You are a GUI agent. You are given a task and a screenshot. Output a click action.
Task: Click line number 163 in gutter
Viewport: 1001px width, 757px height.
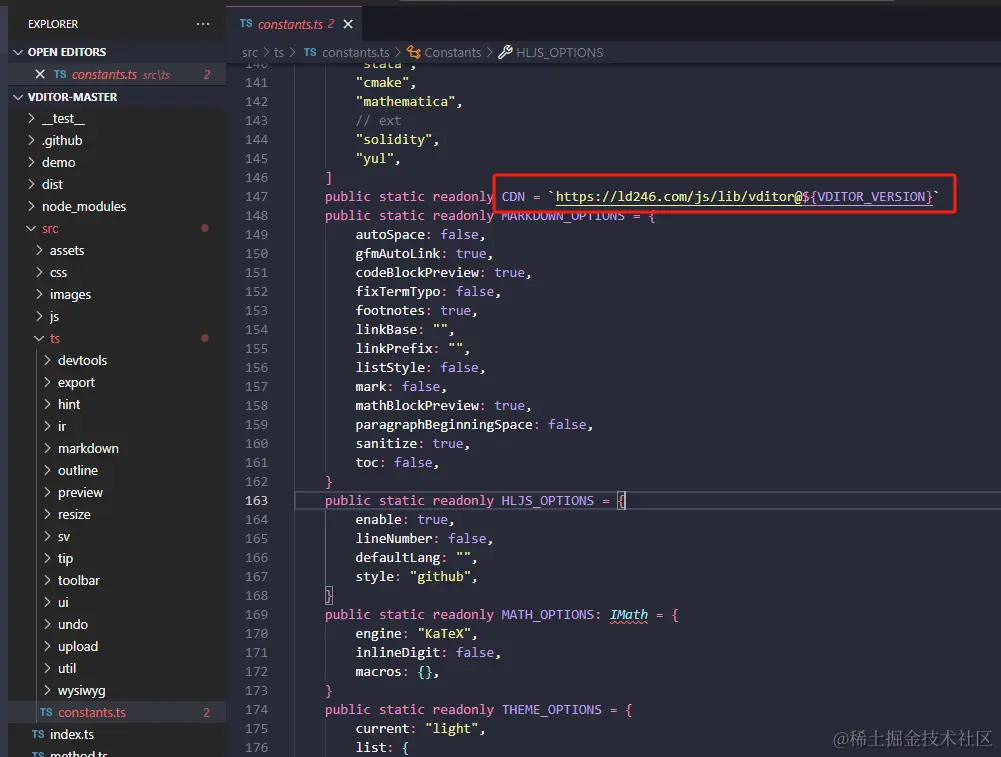pos(256,500)
